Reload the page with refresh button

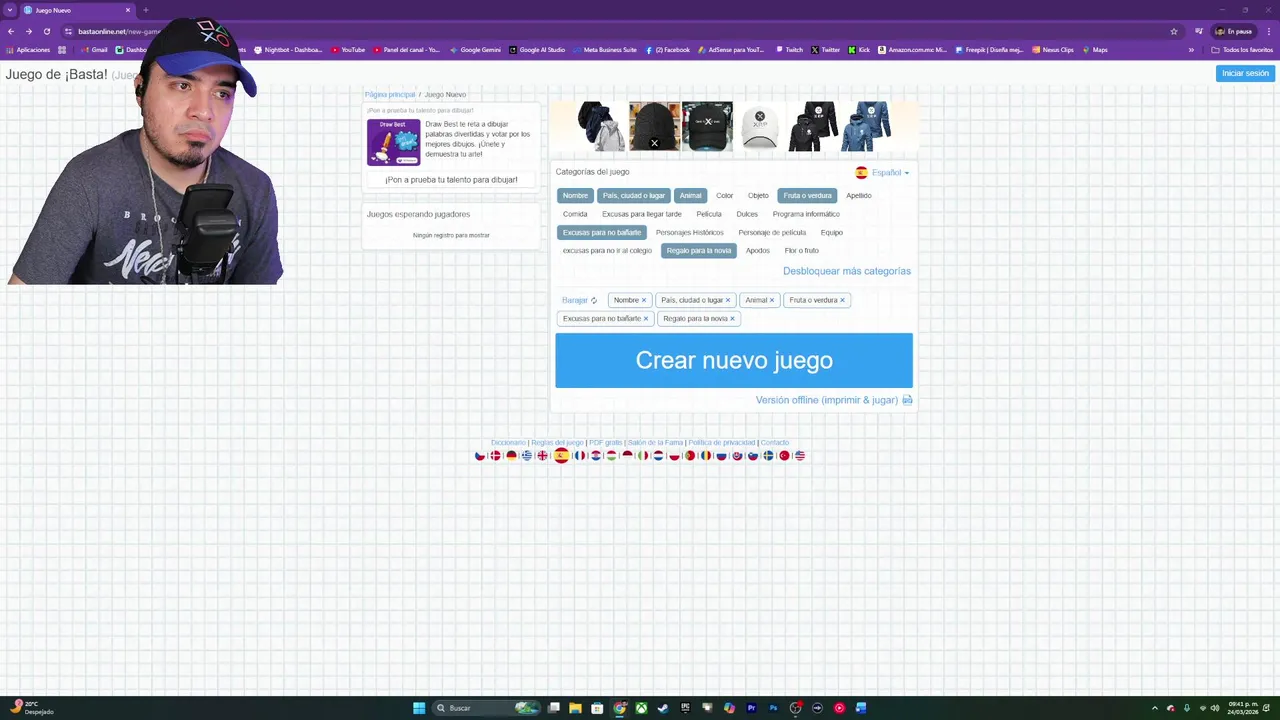(x=46, y=31)
